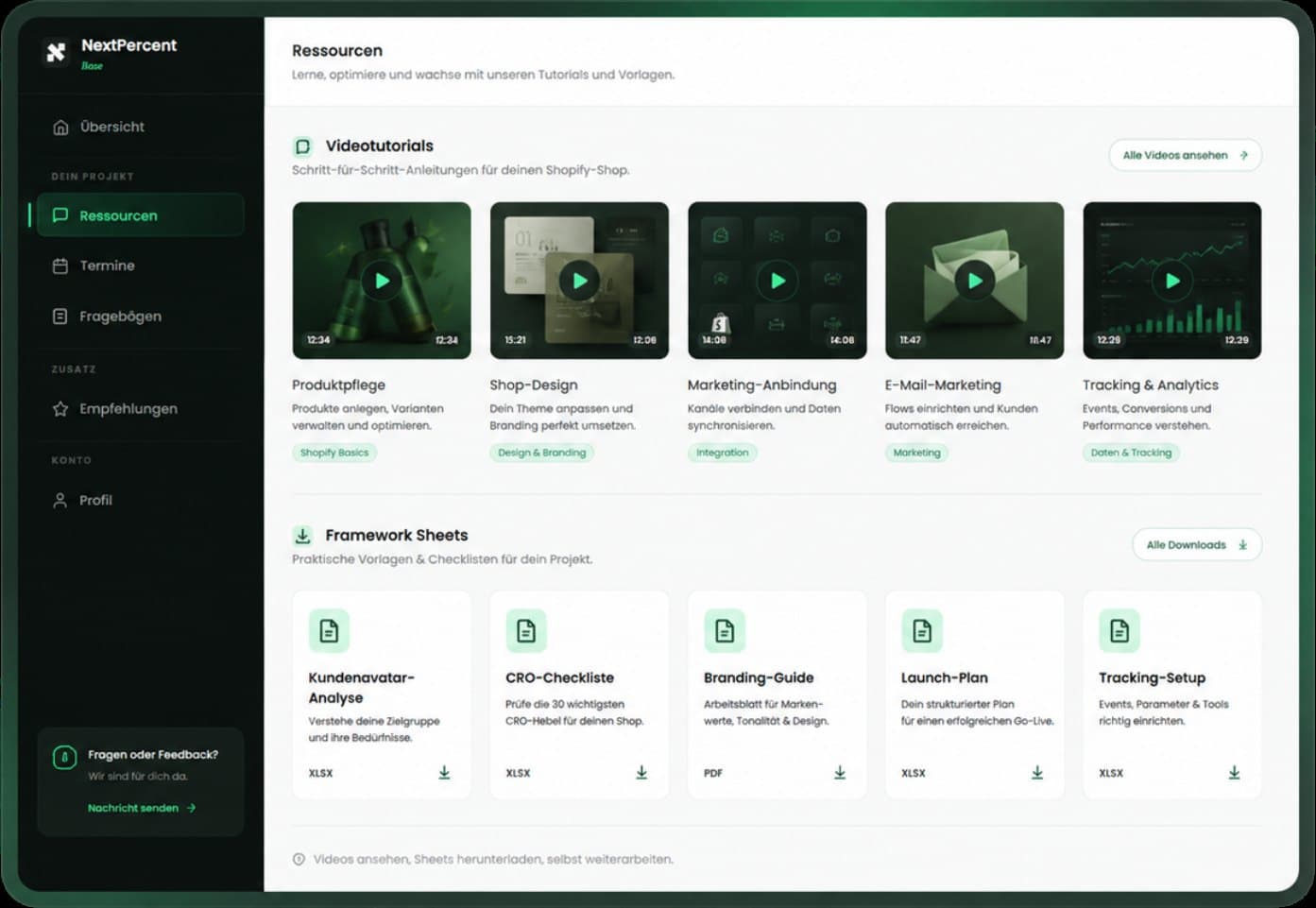Click the Fragebögen form icon
The width and height of the screenshot is (1316, 908).
pos(60,317)
